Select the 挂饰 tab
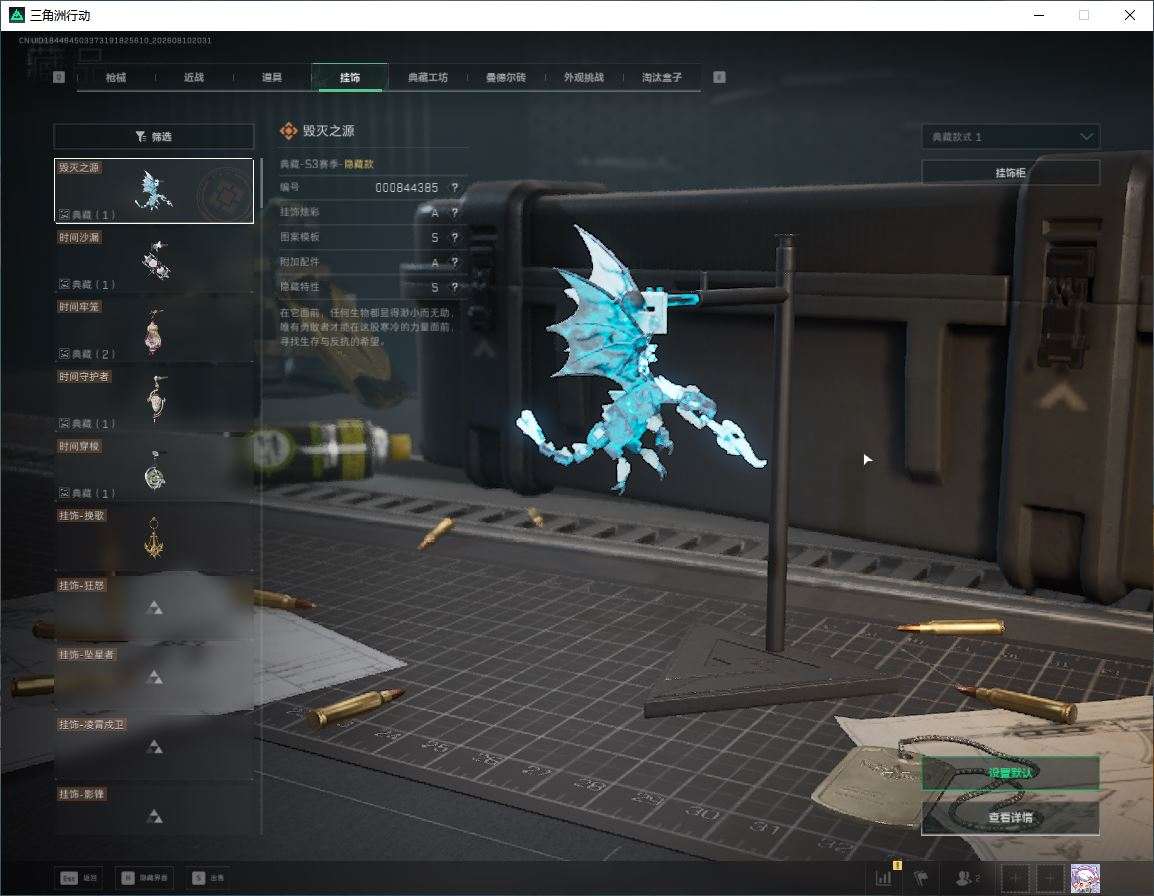This screenshot has width=1154, height=896. point(350,77)
